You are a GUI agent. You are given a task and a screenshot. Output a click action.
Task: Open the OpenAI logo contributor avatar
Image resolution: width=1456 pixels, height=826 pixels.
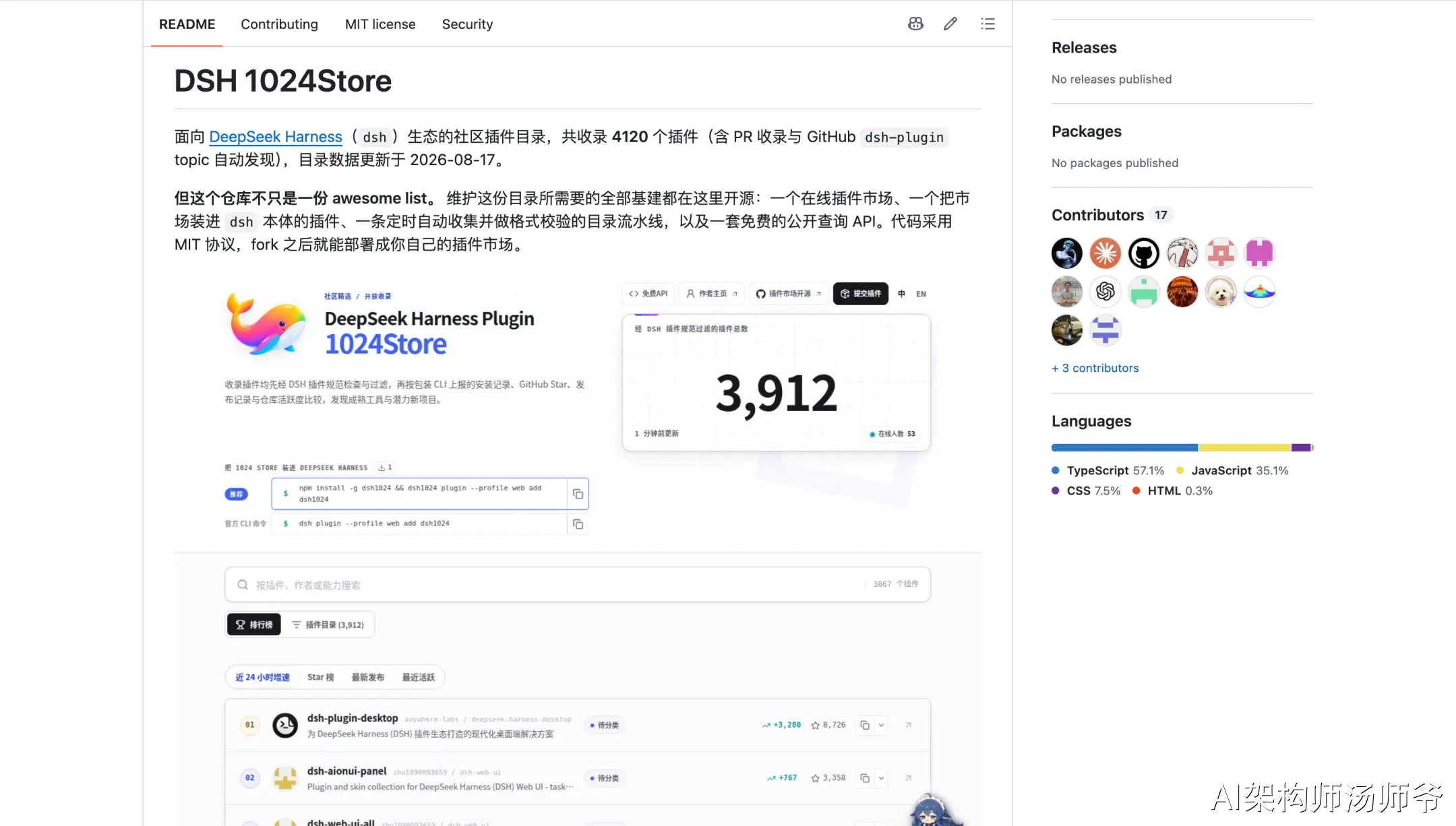[x=1105, y=292]
